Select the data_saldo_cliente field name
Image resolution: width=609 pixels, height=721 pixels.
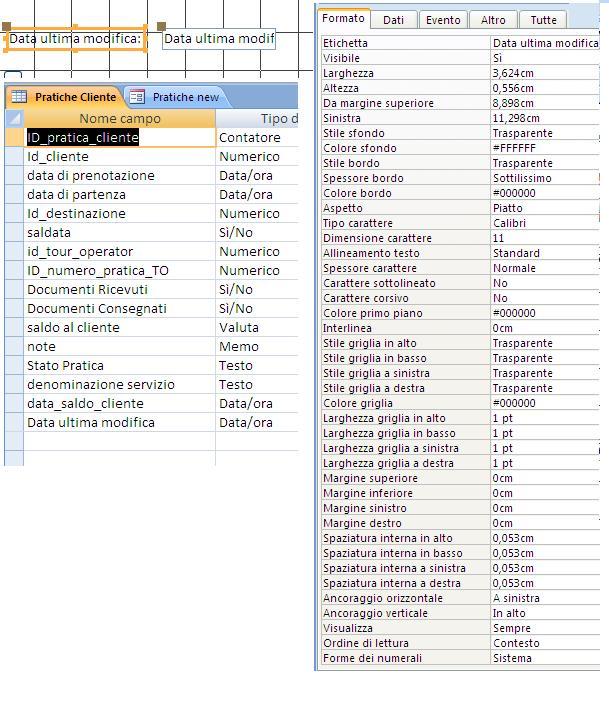tap(120, 403)
